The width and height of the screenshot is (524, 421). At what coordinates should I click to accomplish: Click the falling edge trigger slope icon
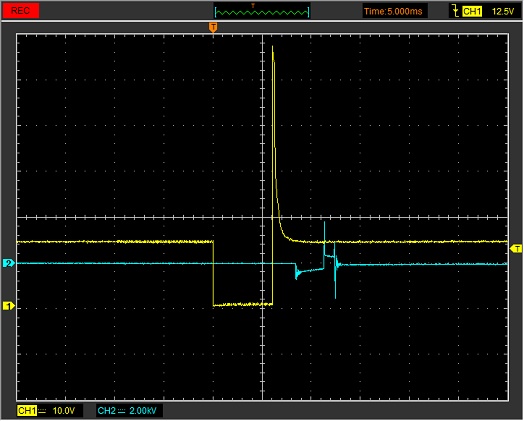click(455, 11)
